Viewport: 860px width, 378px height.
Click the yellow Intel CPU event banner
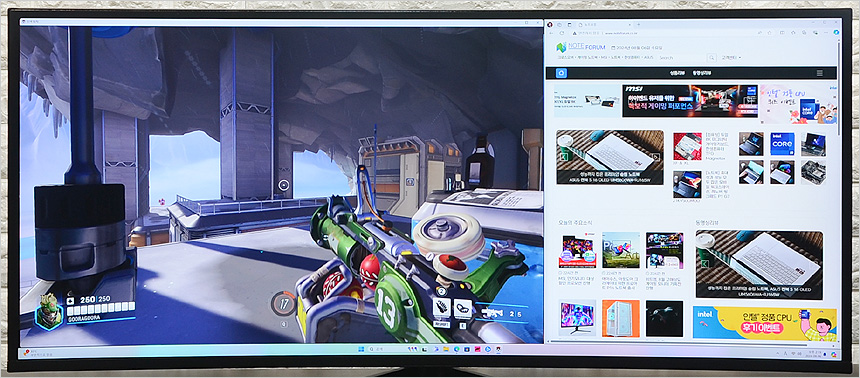pos(765,323)
